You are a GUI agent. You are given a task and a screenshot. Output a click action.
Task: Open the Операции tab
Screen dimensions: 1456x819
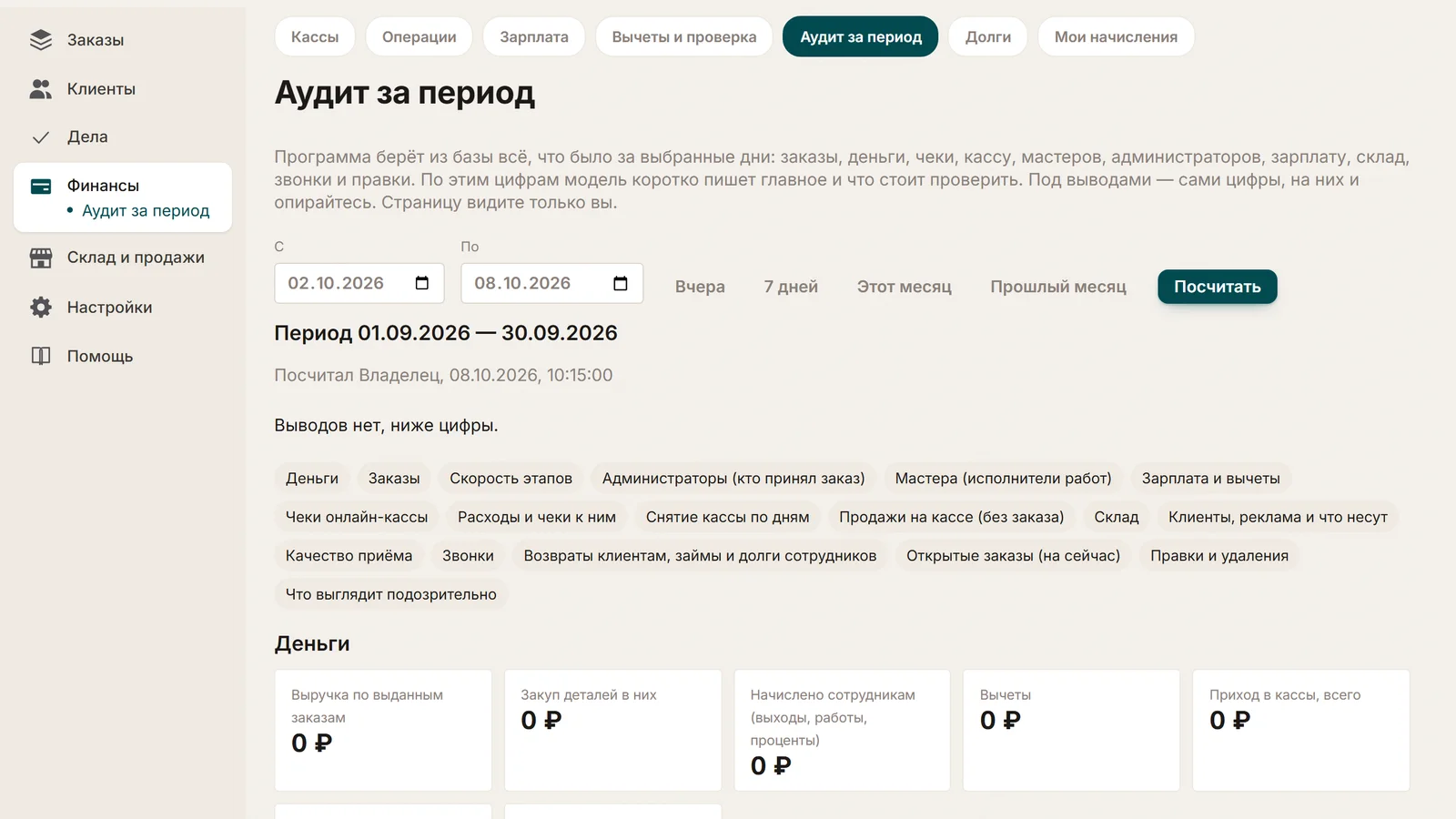[420, 36]
